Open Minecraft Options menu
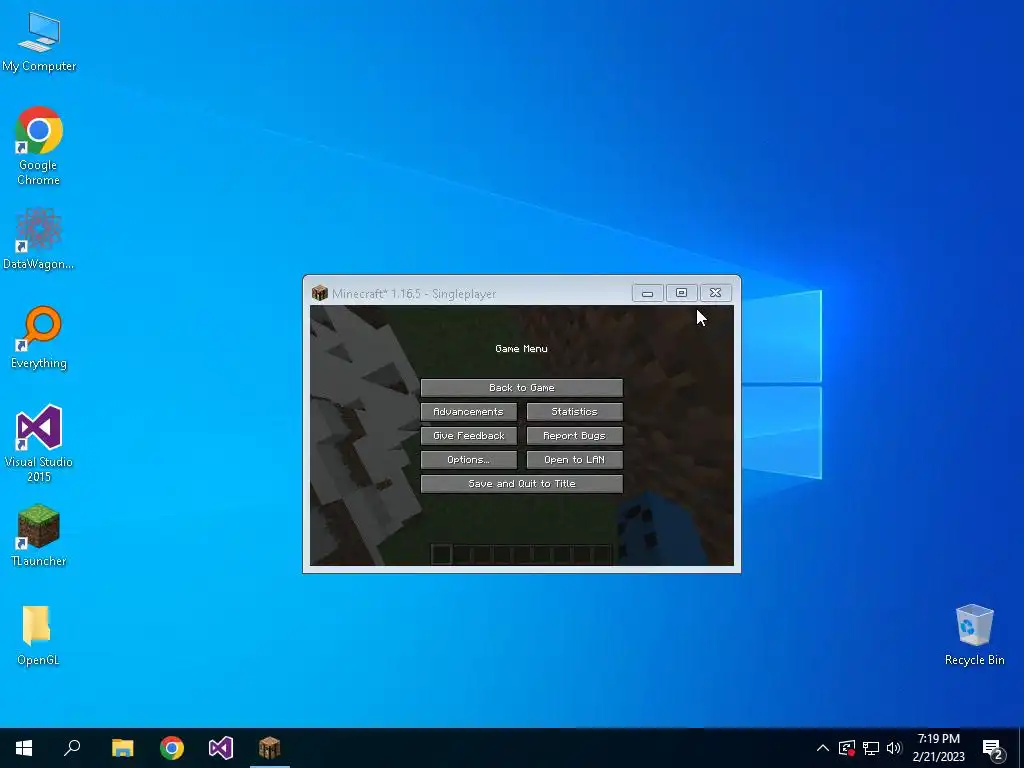1024x768 pixels. [468, 460]
